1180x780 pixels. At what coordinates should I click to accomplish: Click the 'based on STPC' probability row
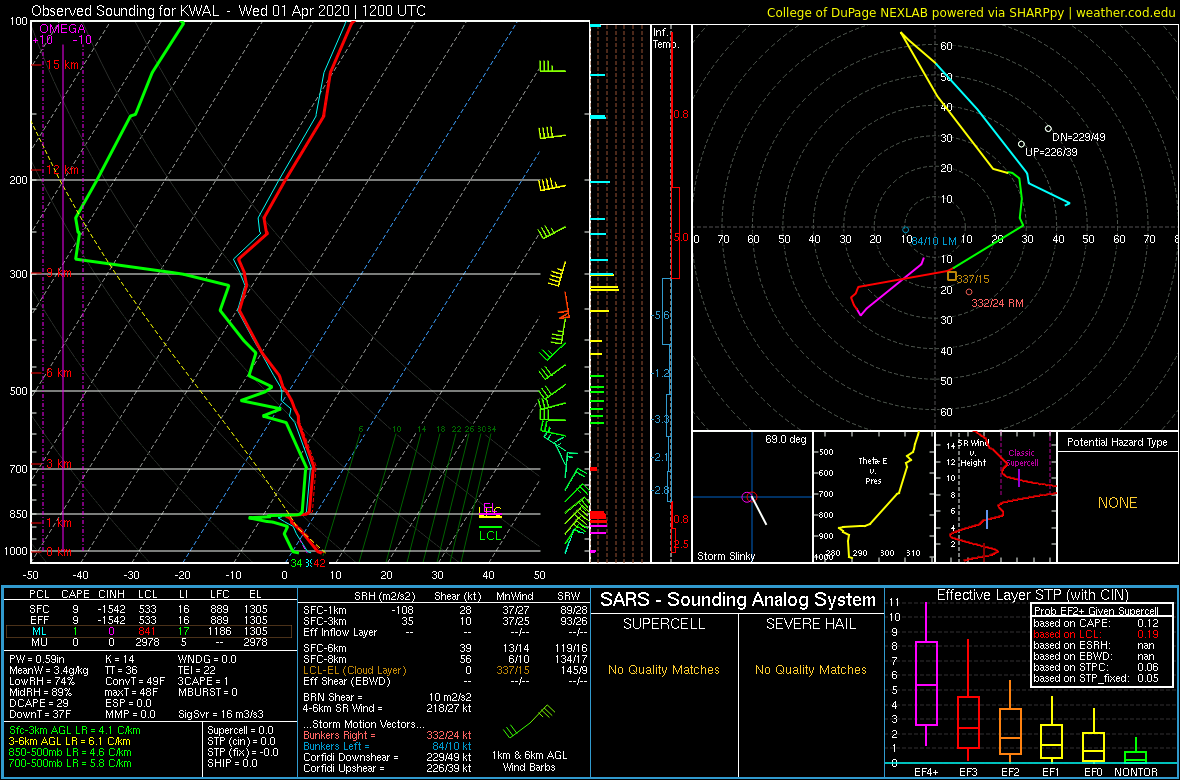[1096, 669]
